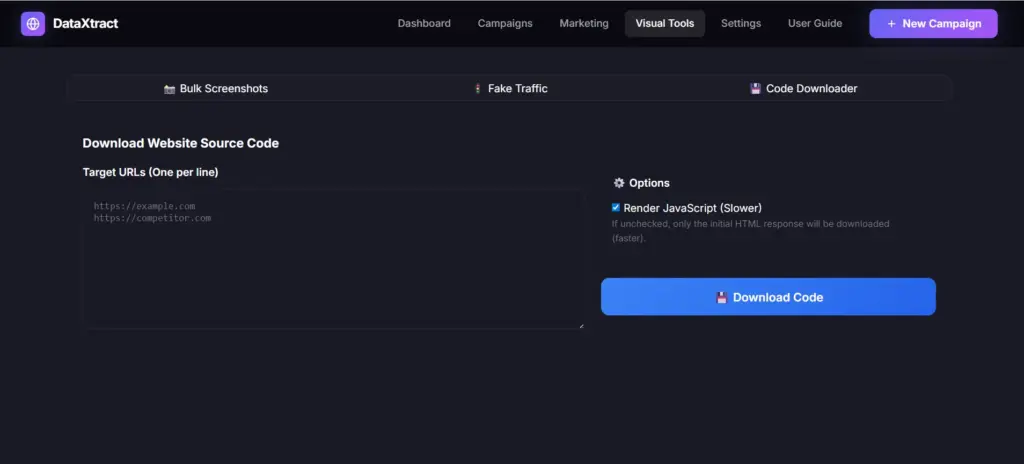Click the Target URLs textarea resize handle
The height and width of the screenshot is (464, 1024).
click(x=581, y=325)
